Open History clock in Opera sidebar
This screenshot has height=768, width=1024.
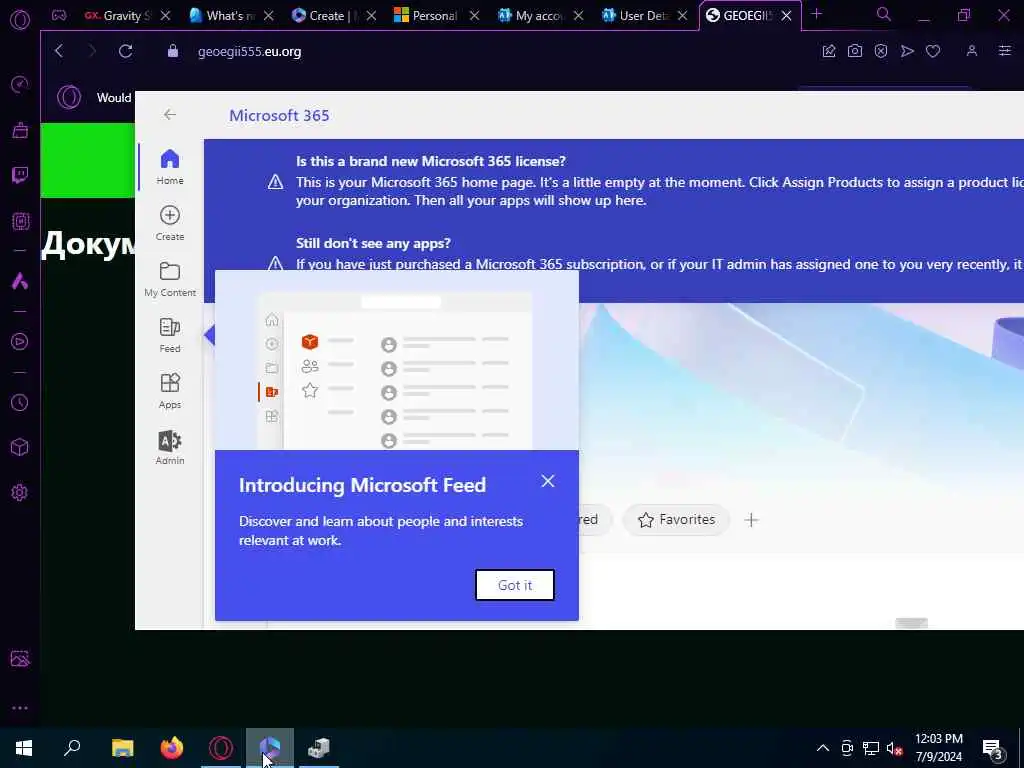[20, 402]
